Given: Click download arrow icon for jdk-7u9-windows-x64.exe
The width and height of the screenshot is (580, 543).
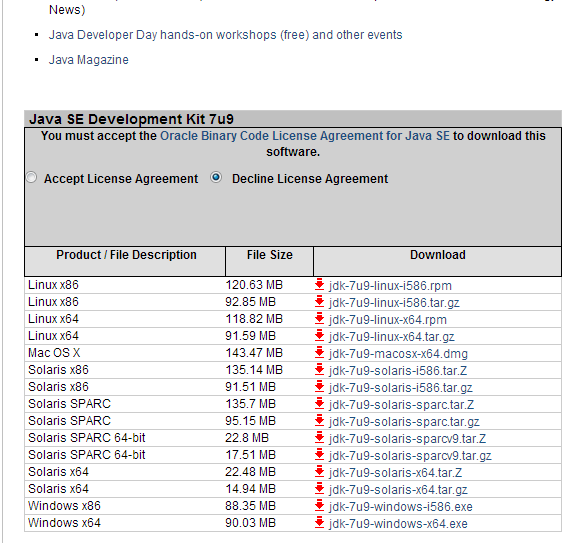Looking at the screenshot, I should [319, 523].
